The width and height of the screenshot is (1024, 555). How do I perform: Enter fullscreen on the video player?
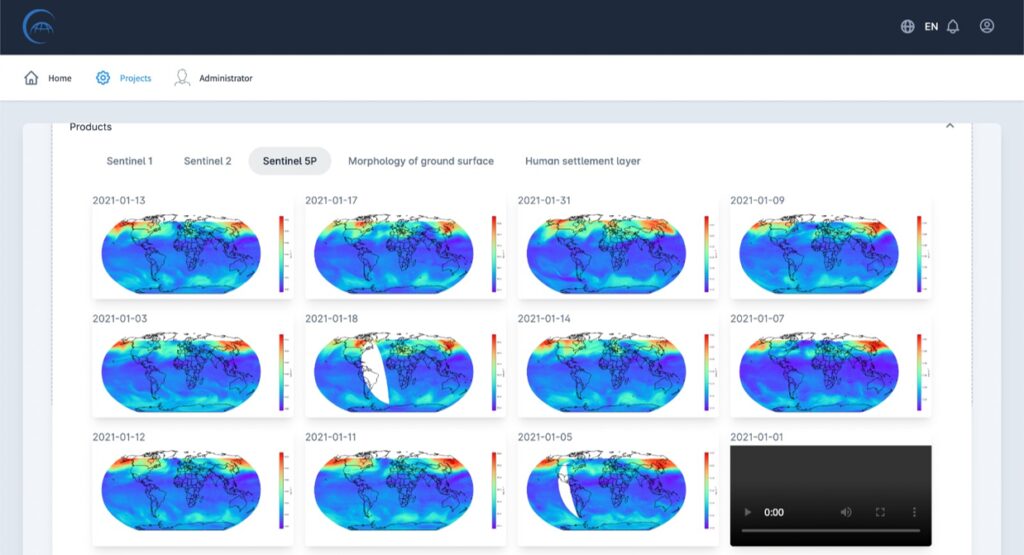(880, 513)
